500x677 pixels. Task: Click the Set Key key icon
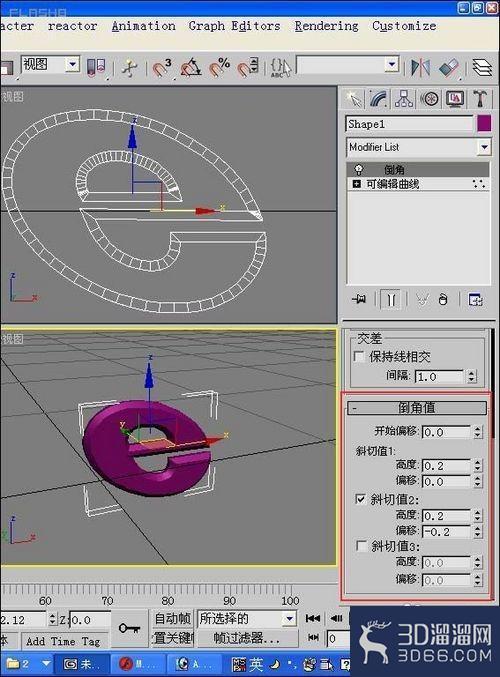(129, 628)
